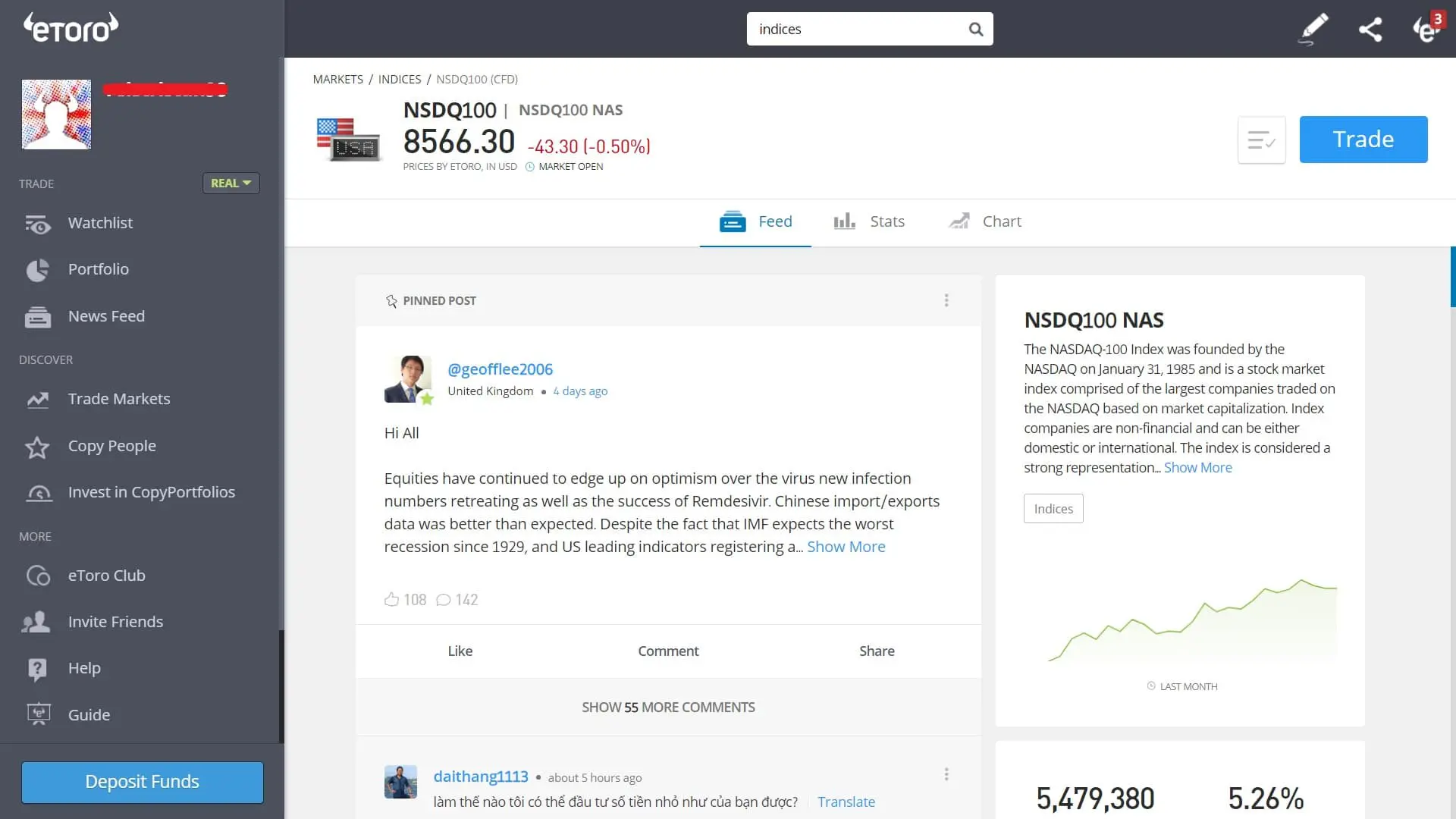Screen dimensions: 1456x819
Task: Open Trade Markets from sidebar
Action: point(119,399)
